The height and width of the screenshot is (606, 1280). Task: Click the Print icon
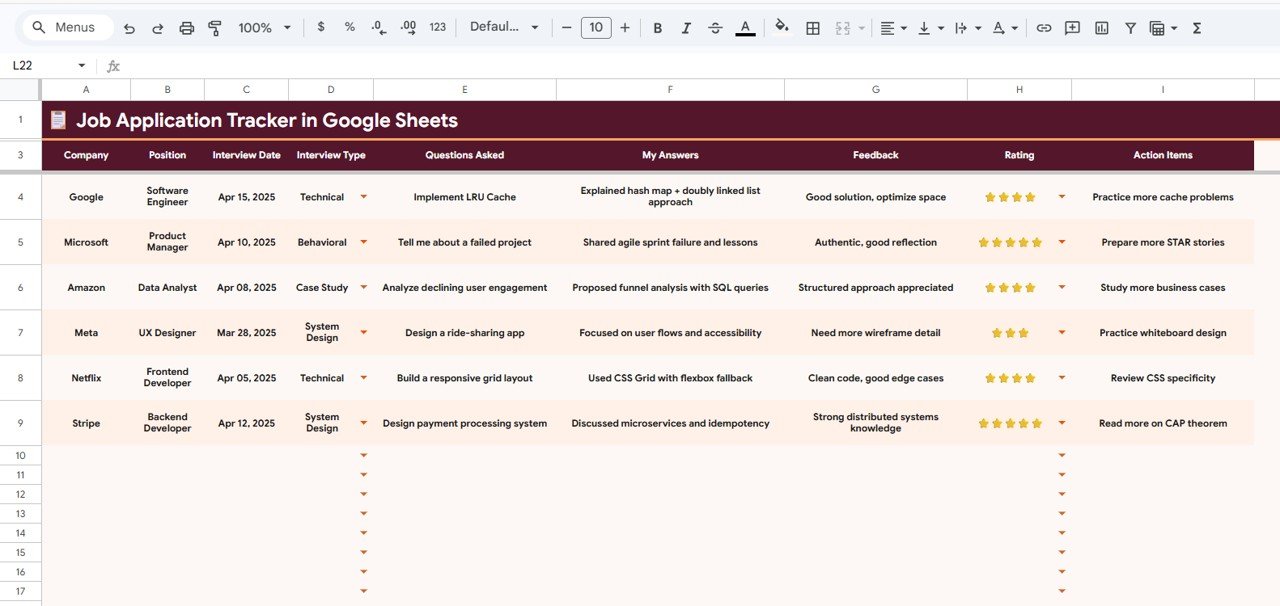pos(186,28)
